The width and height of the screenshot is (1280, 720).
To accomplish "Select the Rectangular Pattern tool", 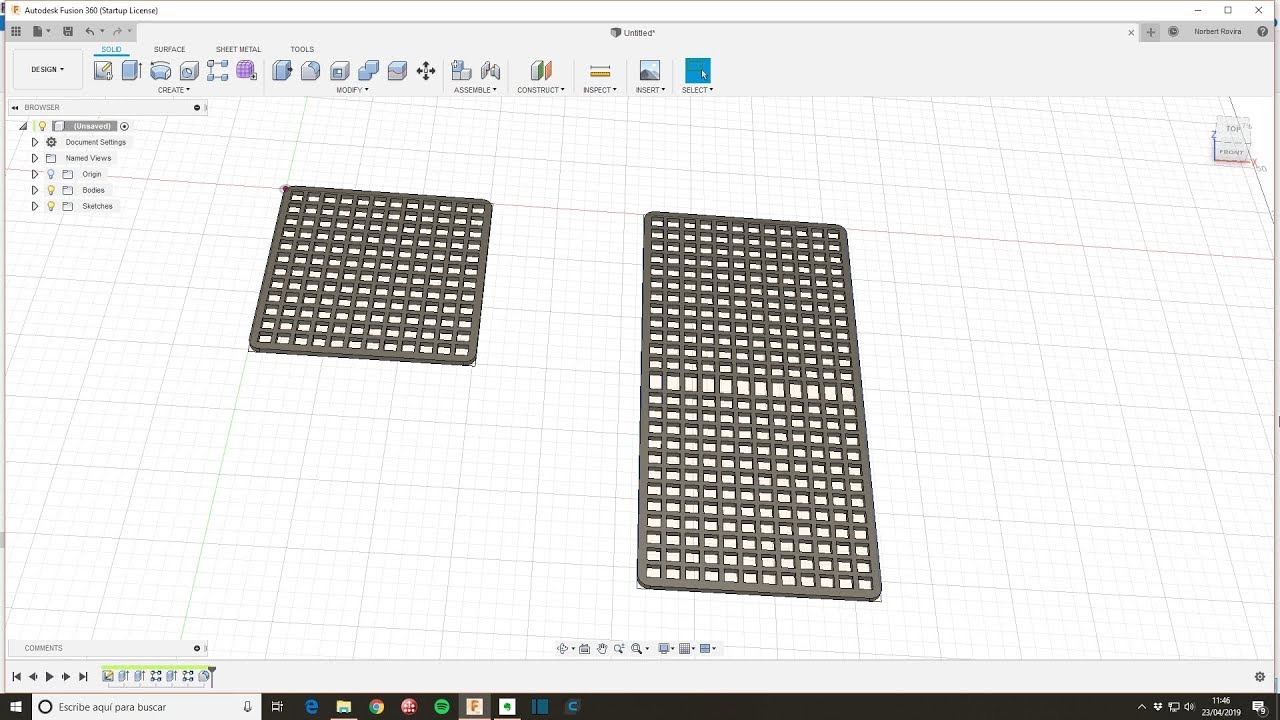I will [x=218, y=70].
